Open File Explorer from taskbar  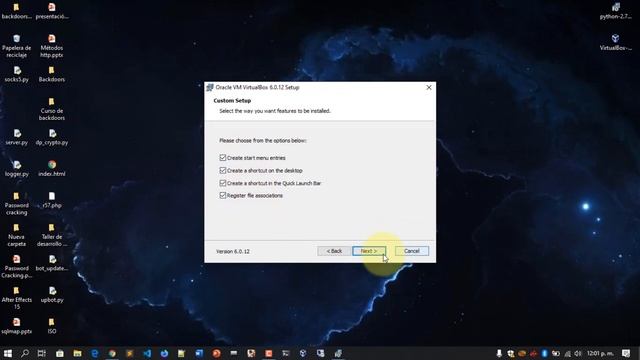(x=77, y=353)
